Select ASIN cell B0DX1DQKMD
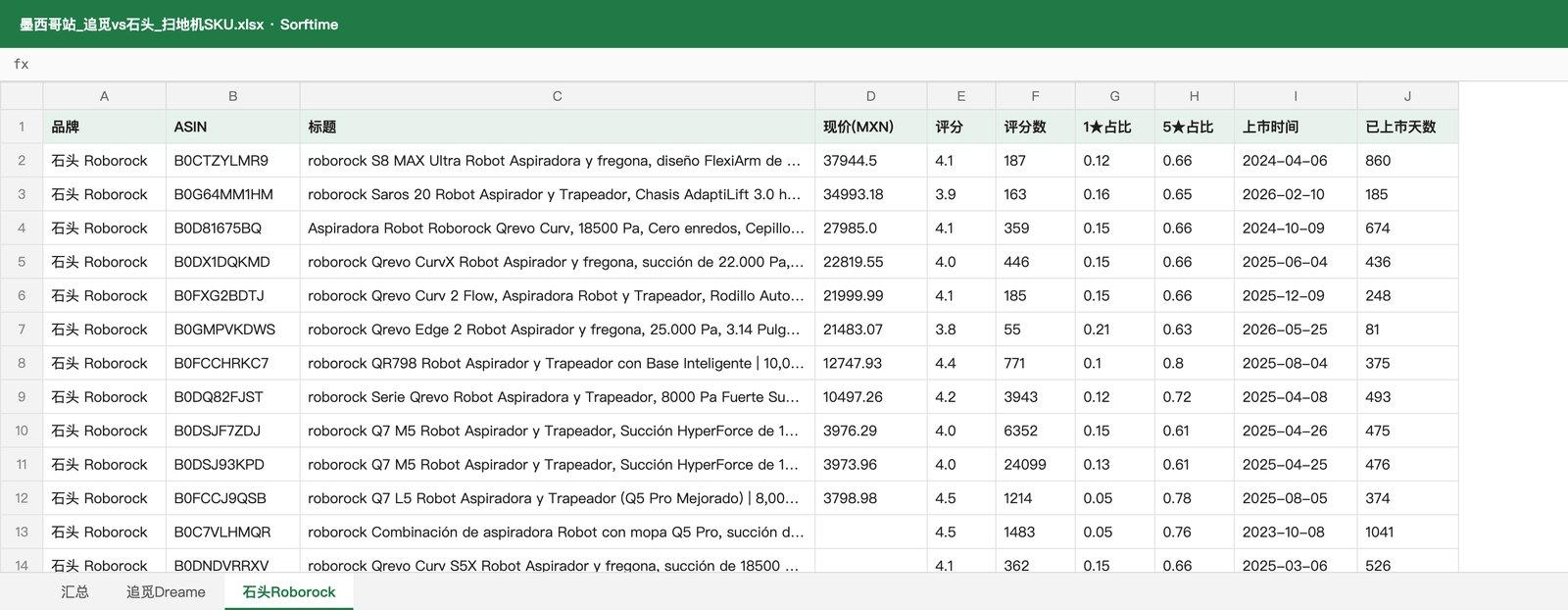Screen dimensions: 1568x610 232,262
